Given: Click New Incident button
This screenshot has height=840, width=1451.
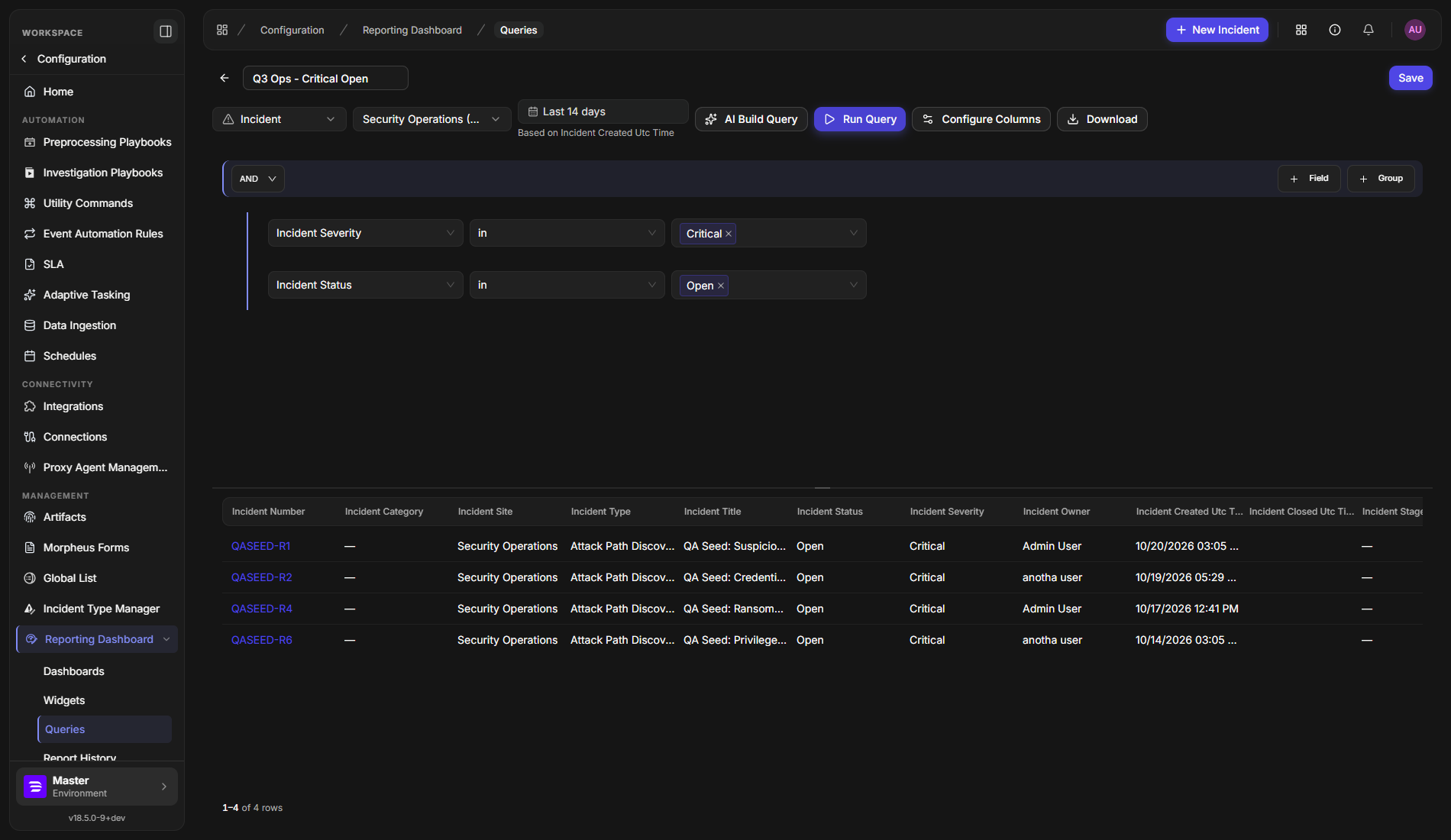Looking at the screenshot, I should (x=1217, y=30).
